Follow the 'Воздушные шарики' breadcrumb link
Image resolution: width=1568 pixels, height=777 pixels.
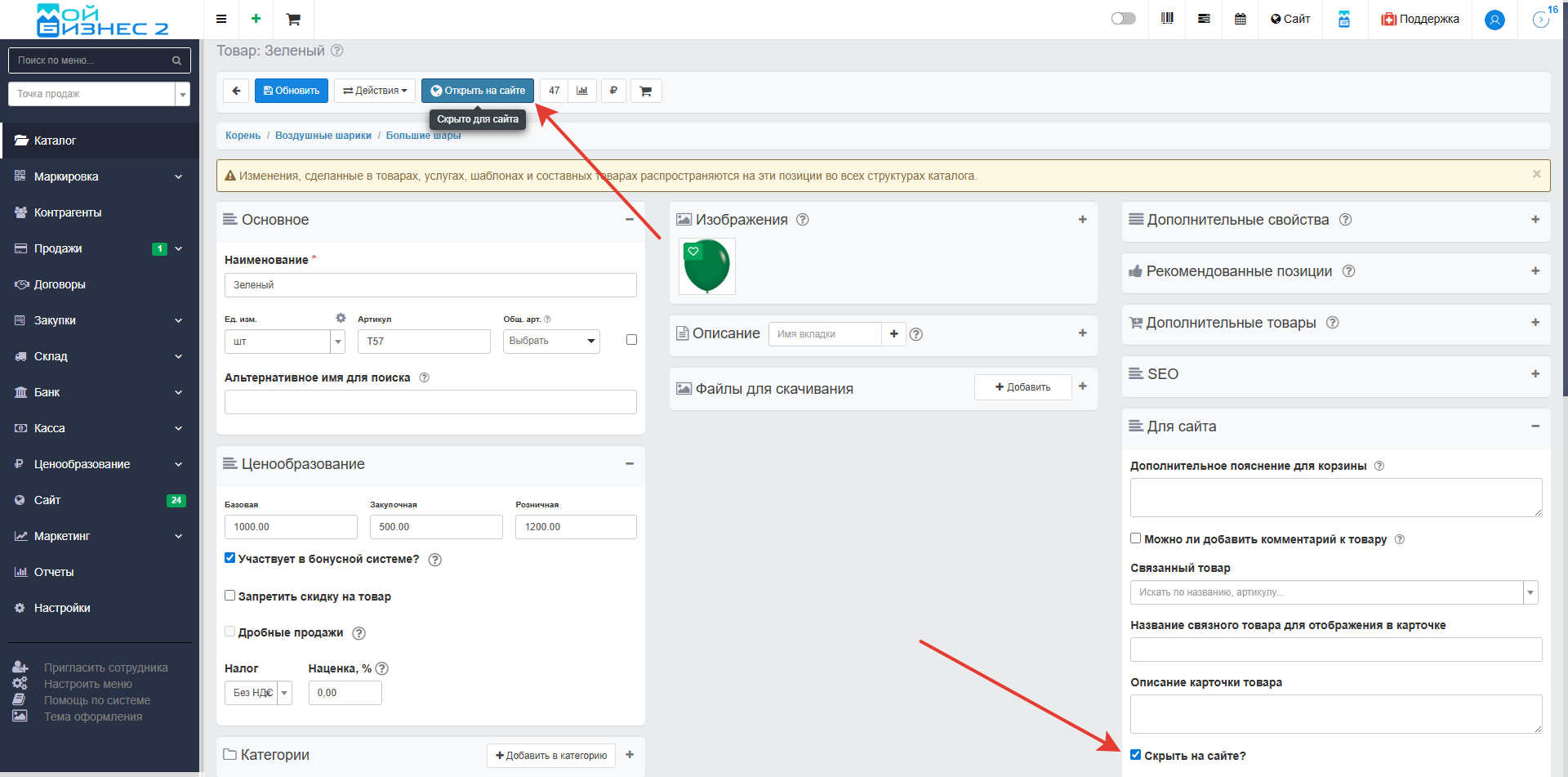[x=323, y=136]
